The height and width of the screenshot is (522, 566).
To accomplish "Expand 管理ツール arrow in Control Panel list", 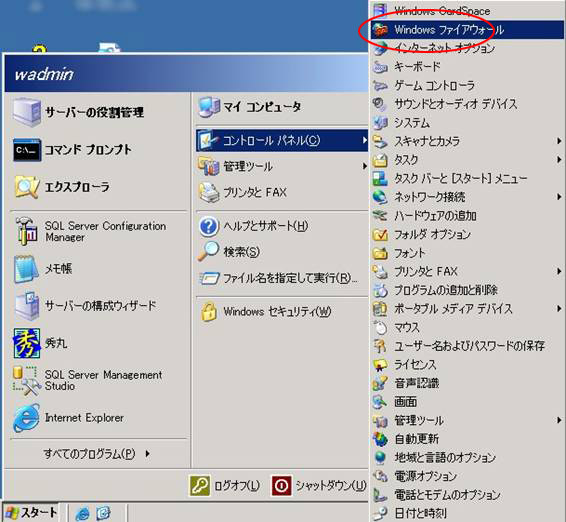I will [559, 420].
